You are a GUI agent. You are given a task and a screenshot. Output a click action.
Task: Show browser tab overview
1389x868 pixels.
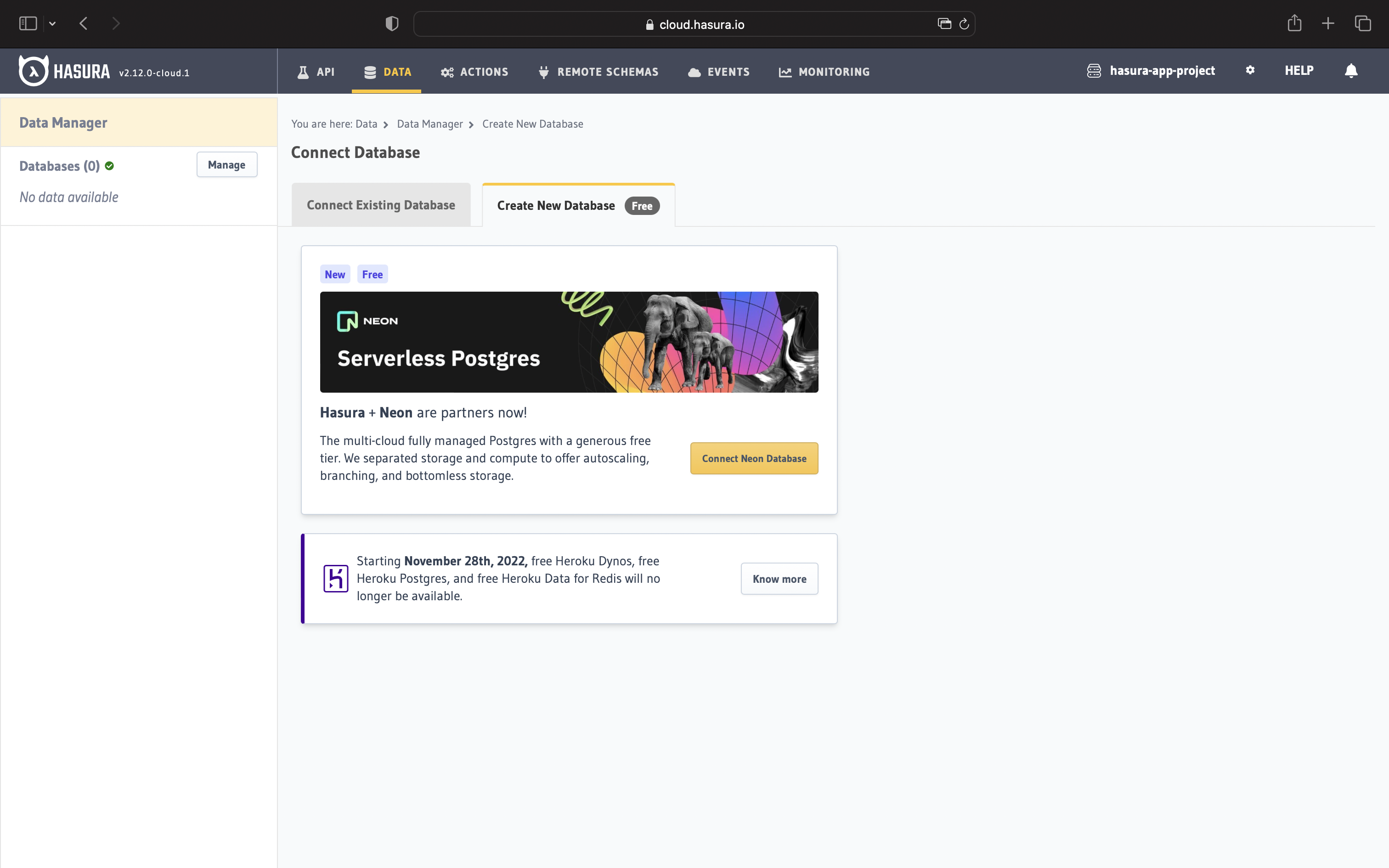[1363, 23]
